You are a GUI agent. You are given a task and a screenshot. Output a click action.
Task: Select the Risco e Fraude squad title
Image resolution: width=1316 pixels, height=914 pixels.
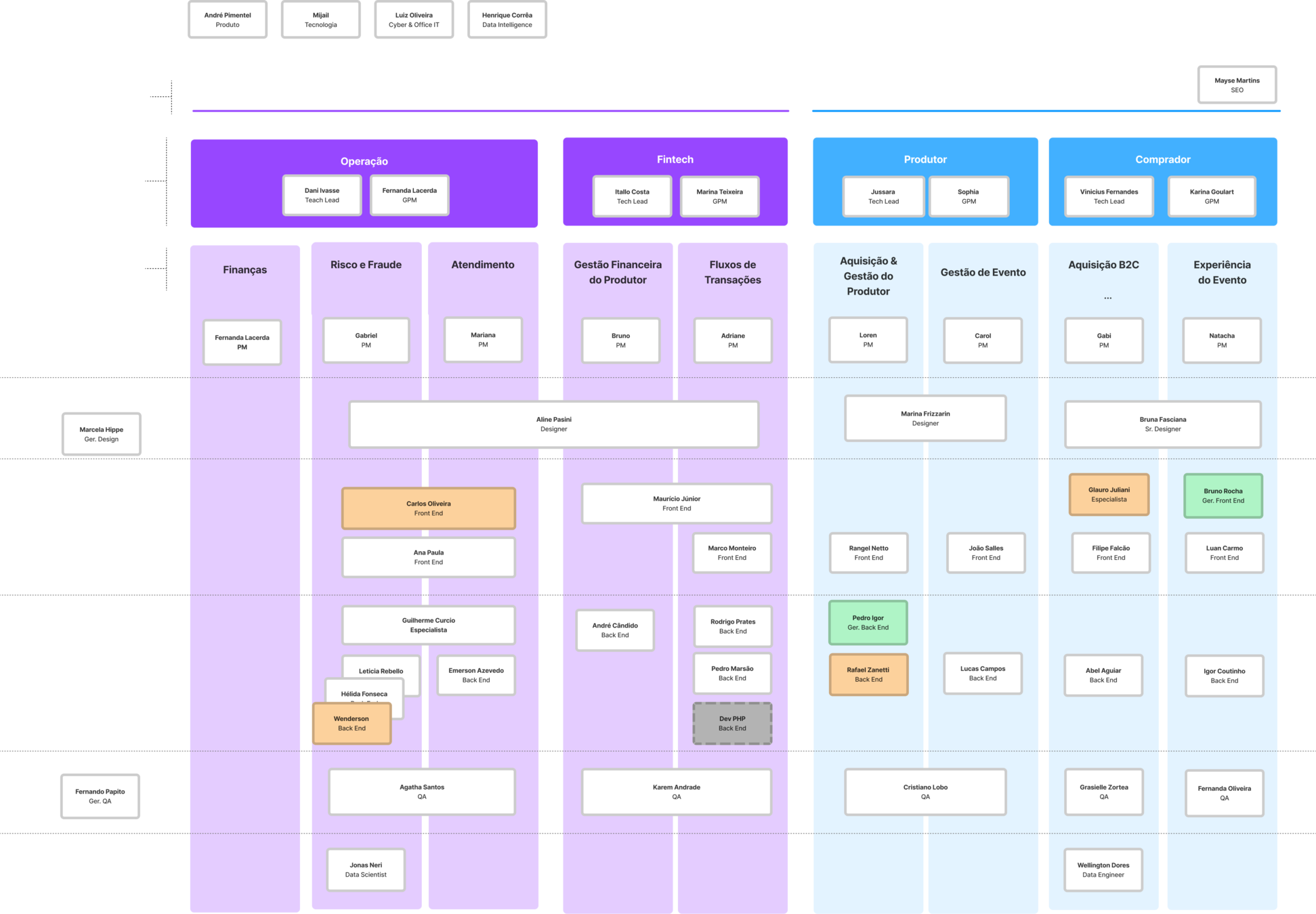366,265
